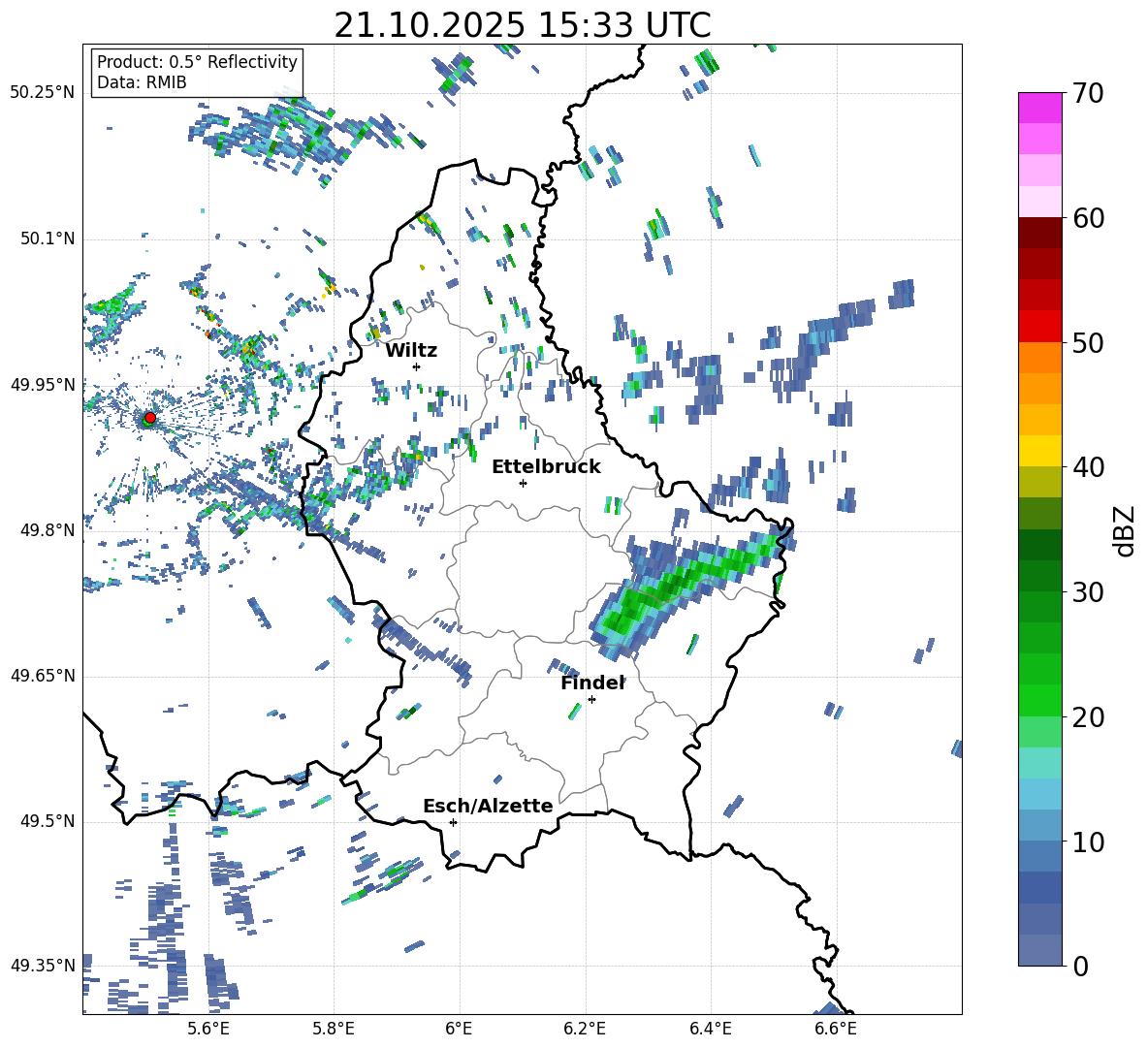The height and width of the screenshot is (1048, 1148).
Task: Click the Findel station cross marker
Action: (x=591, y=700)
